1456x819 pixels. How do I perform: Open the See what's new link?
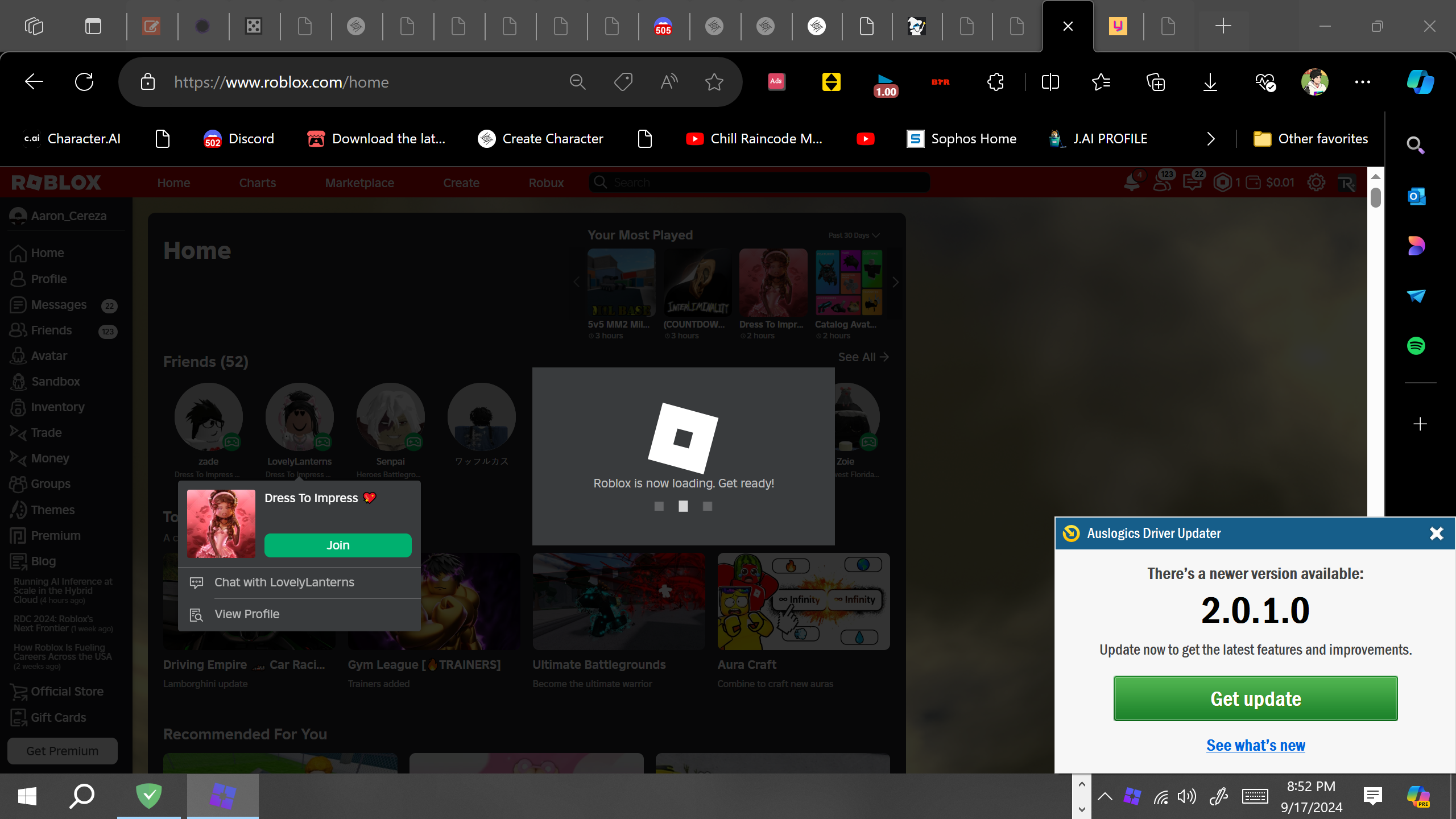pos(1255,745)
